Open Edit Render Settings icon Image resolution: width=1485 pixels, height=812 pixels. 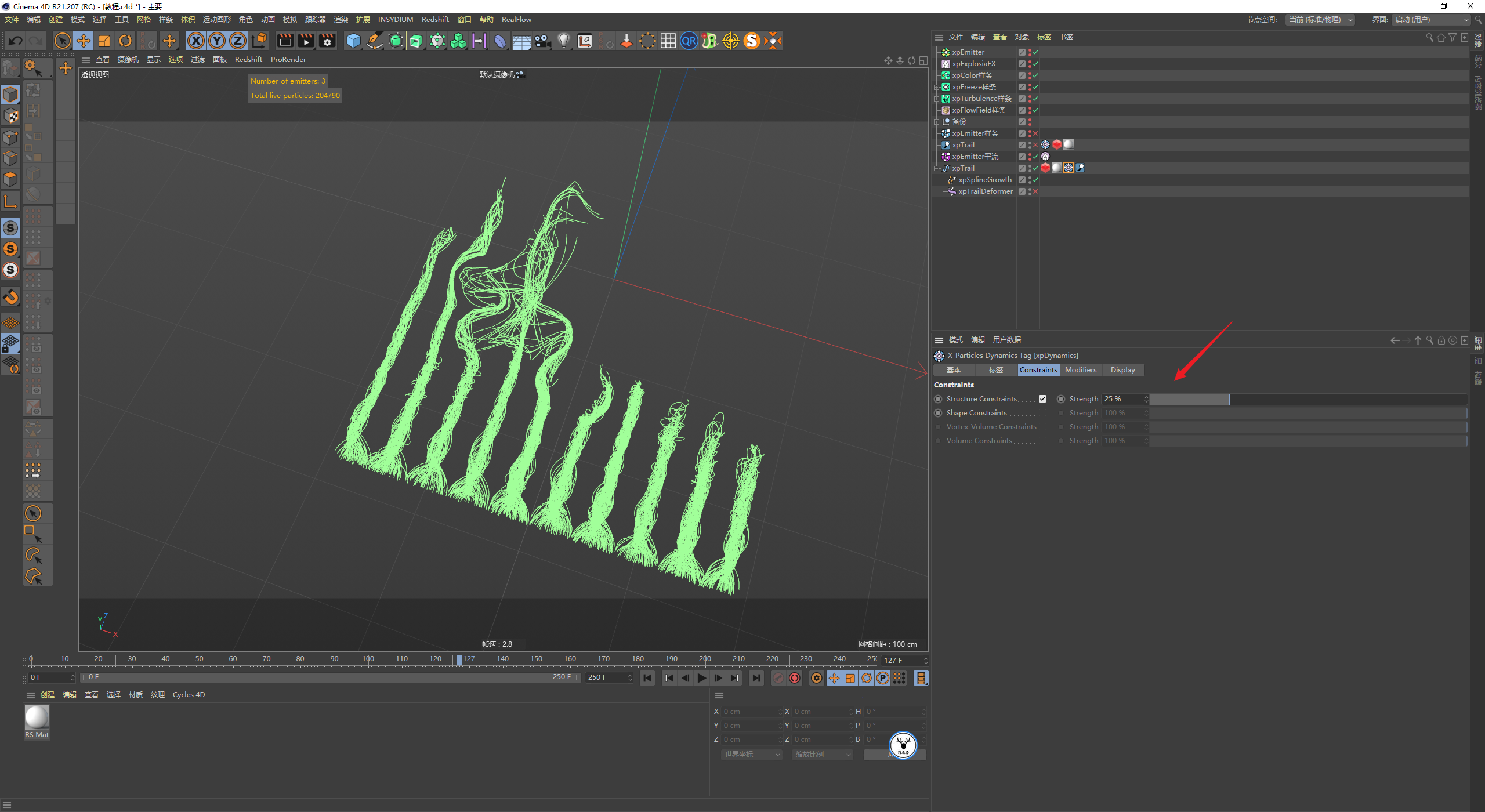click(x=327, y=41)
